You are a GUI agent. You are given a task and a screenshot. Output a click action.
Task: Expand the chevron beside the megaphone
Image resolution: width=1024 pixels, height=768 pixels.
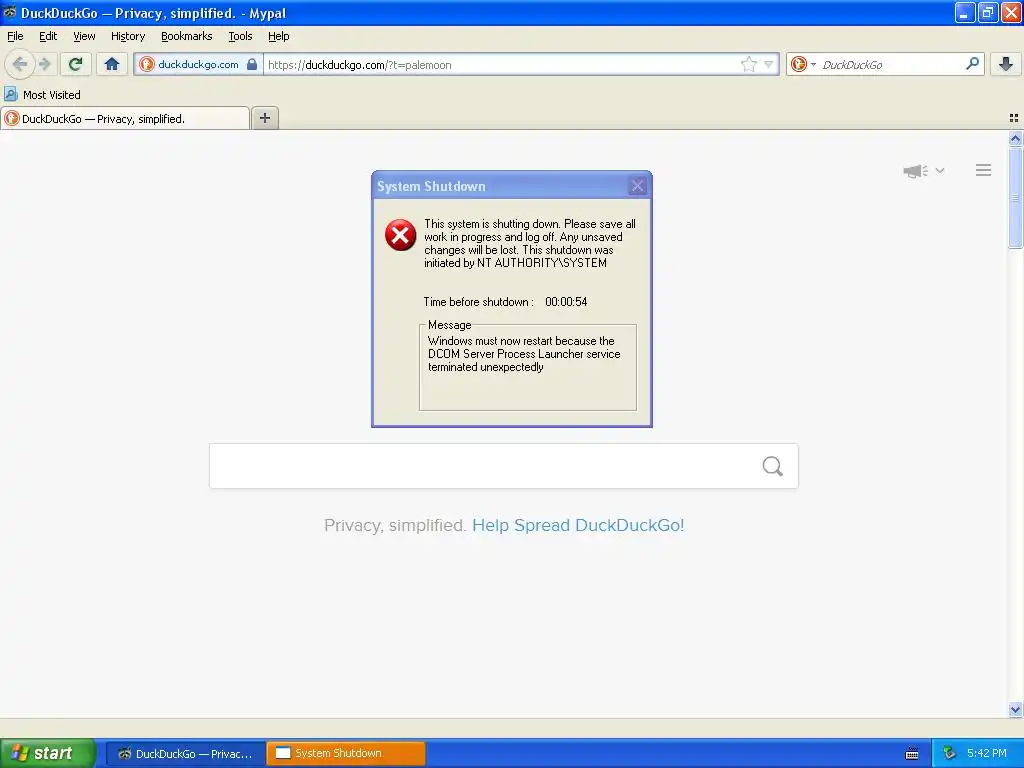940,170
